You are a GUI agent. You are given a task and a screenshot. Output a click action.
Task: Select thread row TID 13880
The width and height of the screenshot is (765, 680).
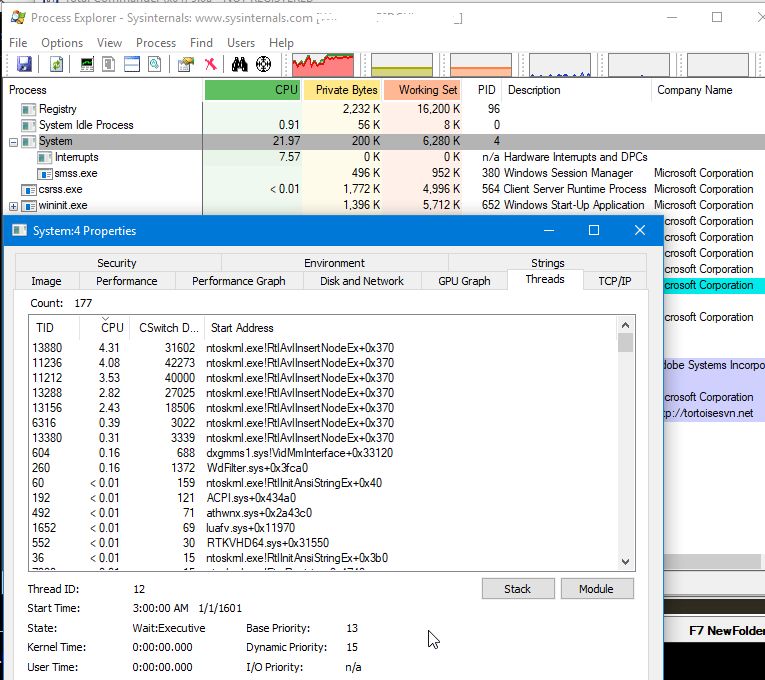coord(322,348)
